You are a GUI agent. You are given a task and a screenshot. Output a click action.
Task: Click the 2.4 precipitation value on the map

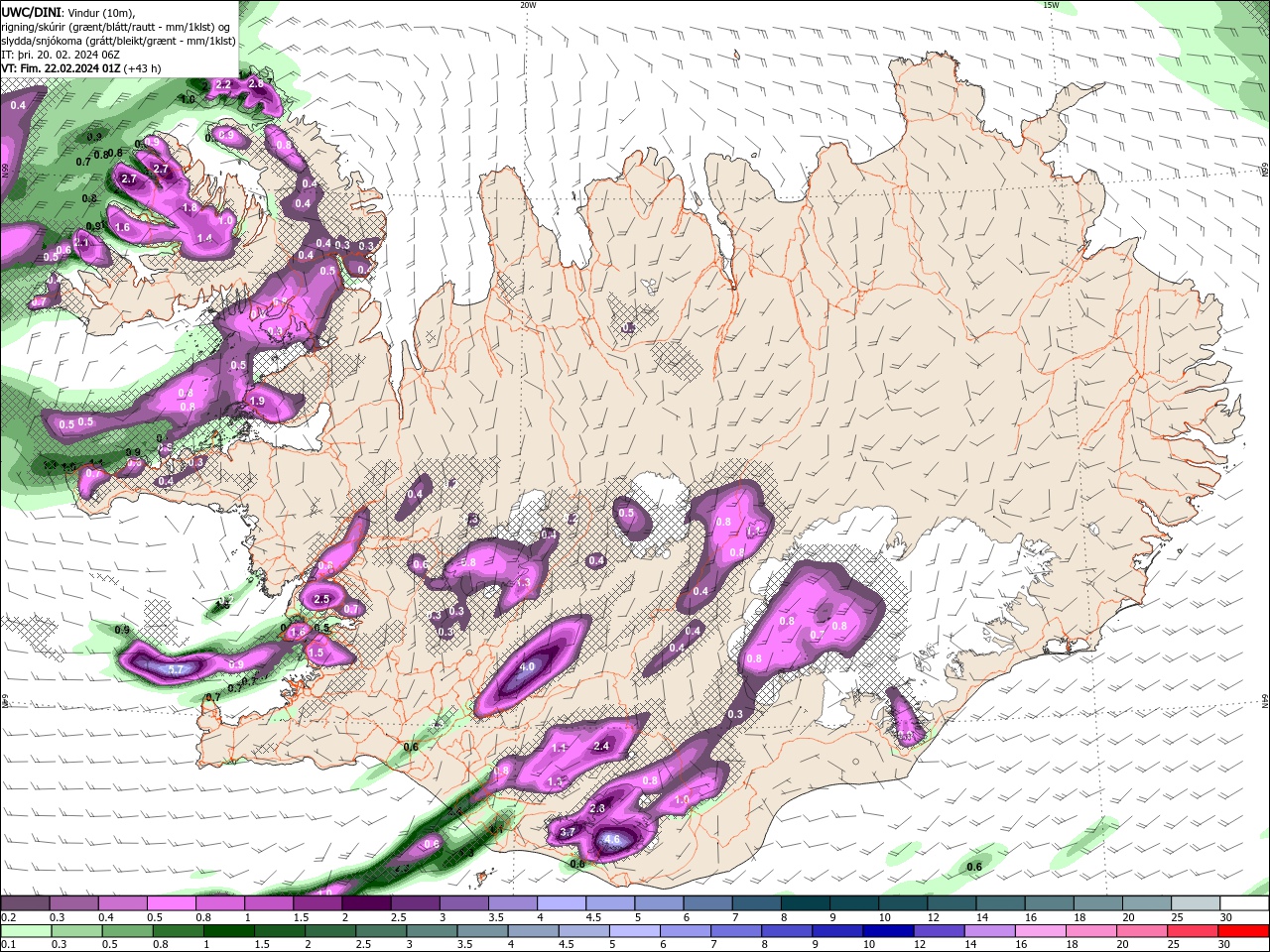600,746
